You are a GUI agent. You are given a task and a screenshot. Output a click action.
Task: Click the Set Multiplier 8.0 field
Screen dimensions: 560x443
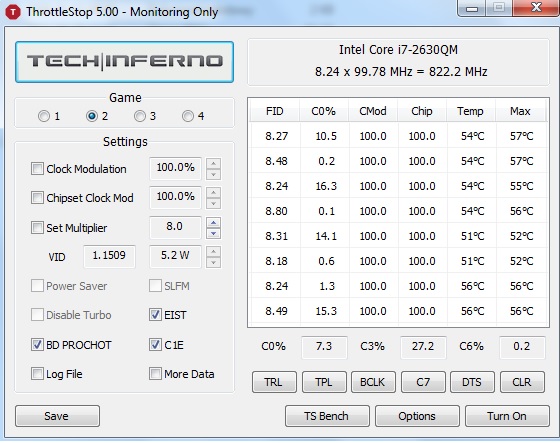point(175,227)
